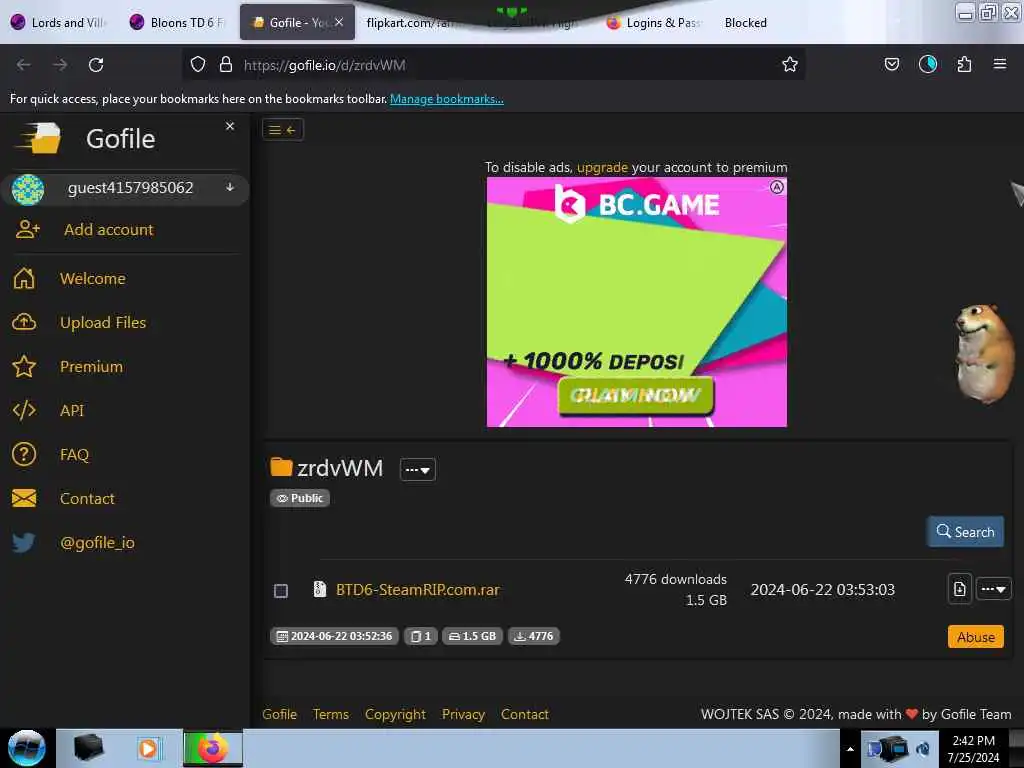The width and height of the screenshot is (1024, 768).
Task: Open the API page
Action: click(72, 411)
